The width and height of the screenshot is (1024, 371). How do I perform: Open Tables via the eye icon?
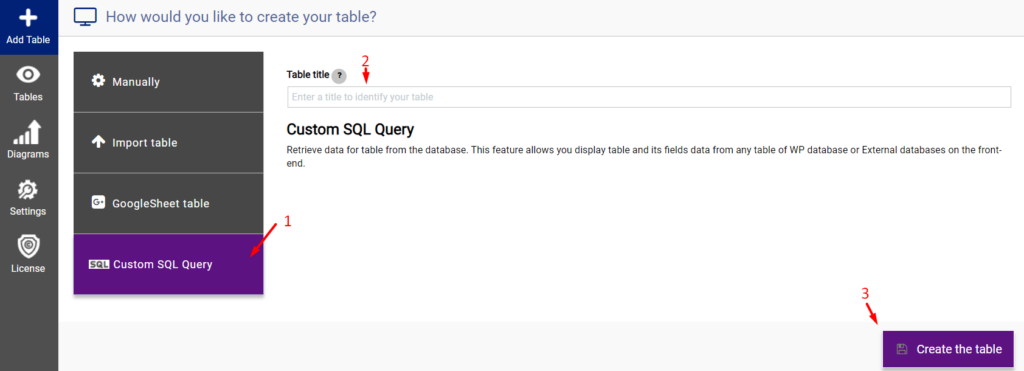click(28, 75)
